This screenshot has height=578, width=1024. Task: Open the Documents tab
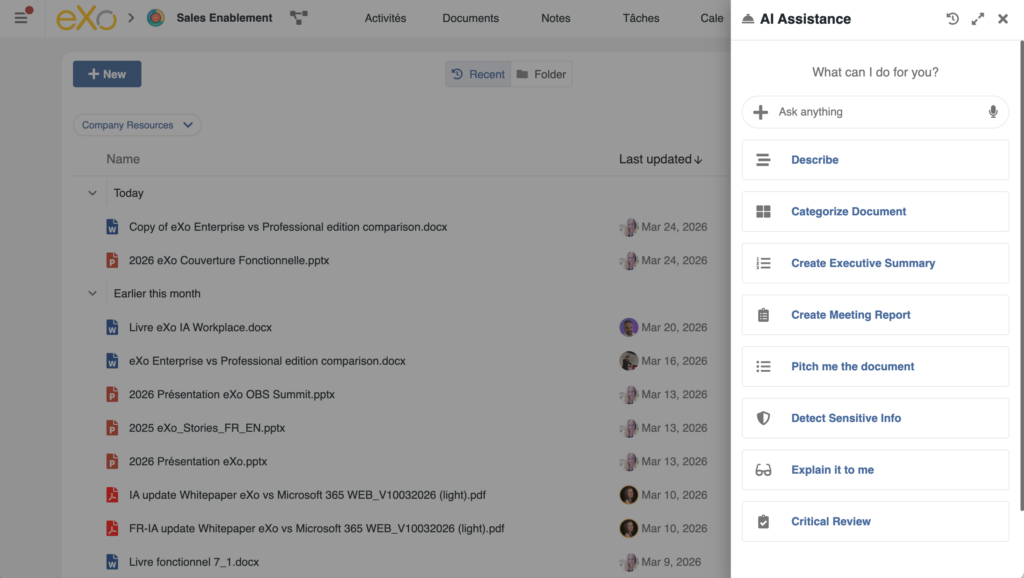tap(470, 18)
